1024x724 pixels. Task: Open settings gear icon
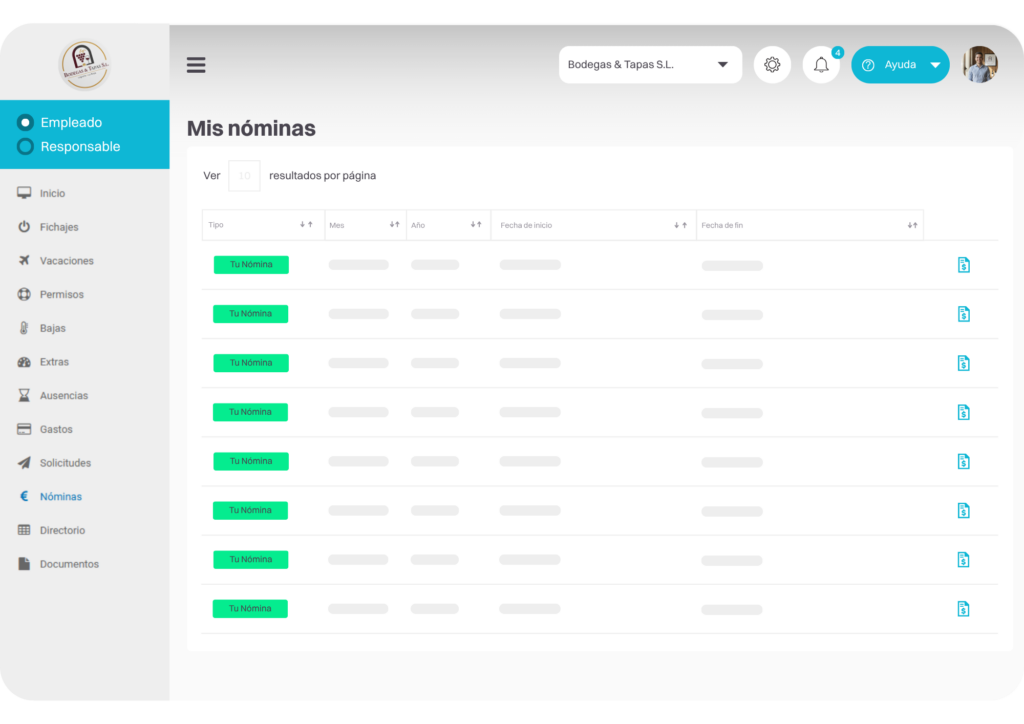click(x=772, y=65)
